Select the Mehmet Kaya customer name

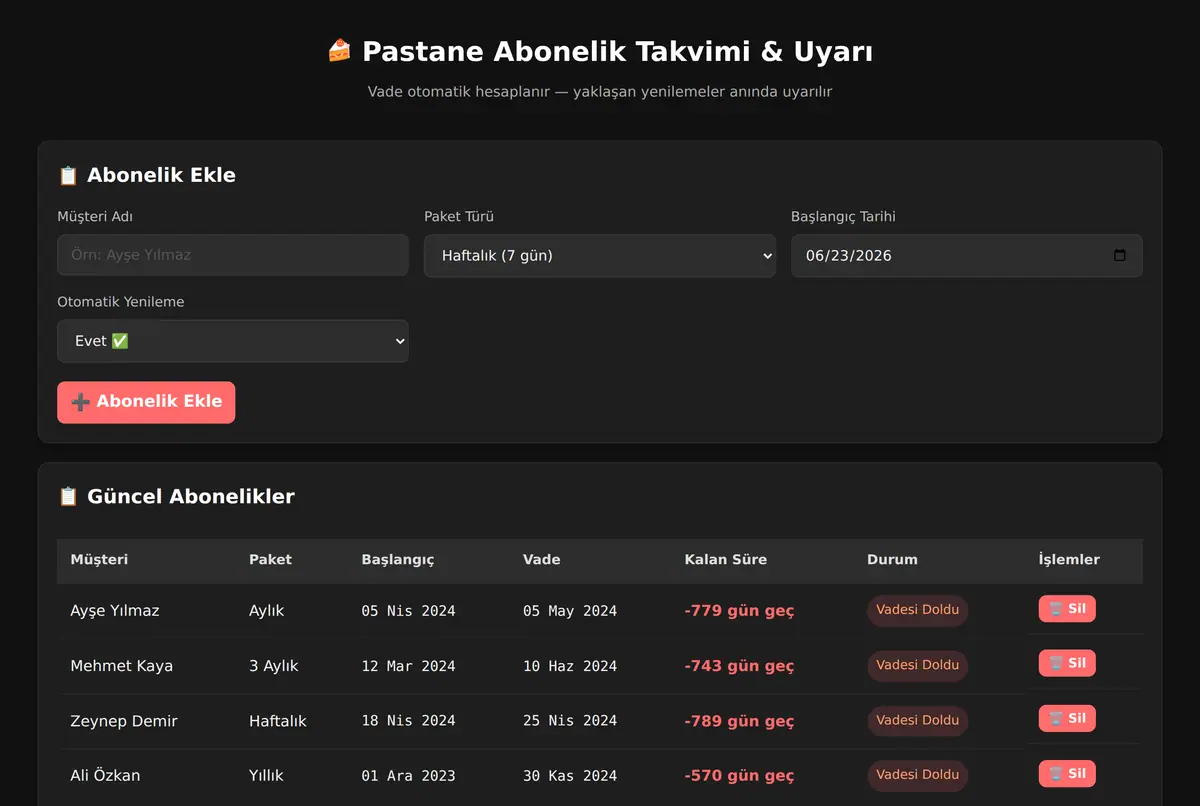[x=121, y=666]
